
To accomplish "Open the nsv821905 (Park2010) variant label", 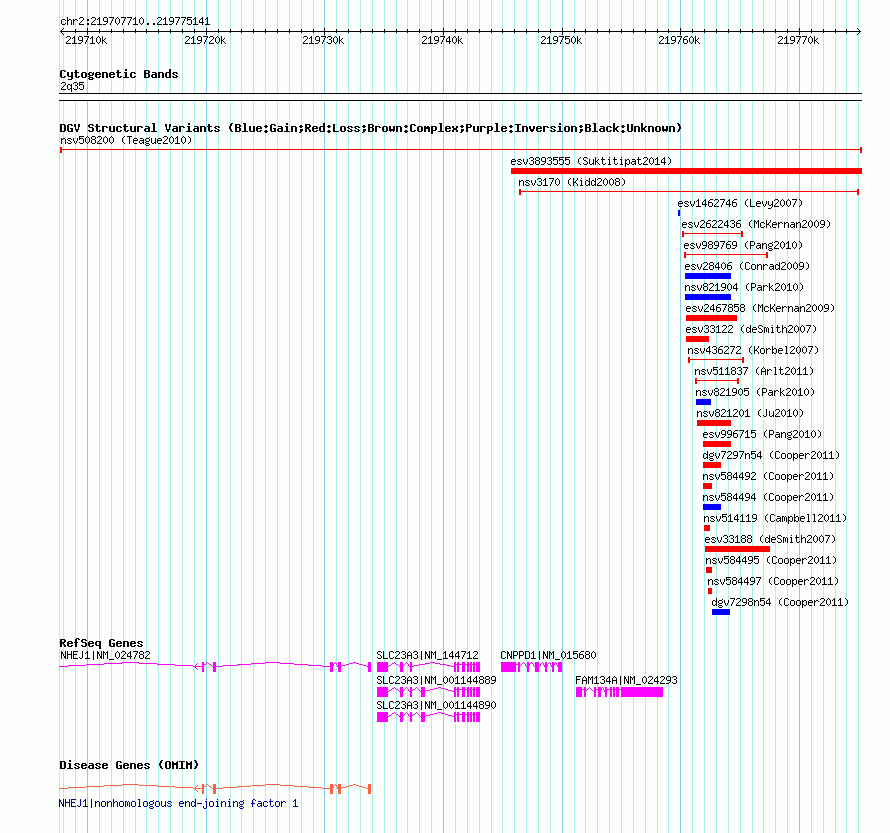I will pyautogui.click(x=755, y=392).
